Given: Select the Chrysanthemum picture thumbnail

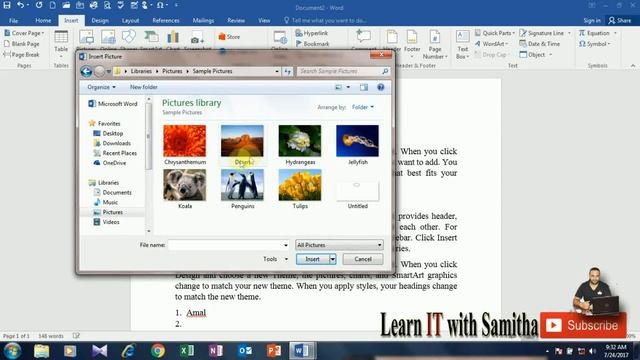Looking at the screenshot, I should (184, 141).
